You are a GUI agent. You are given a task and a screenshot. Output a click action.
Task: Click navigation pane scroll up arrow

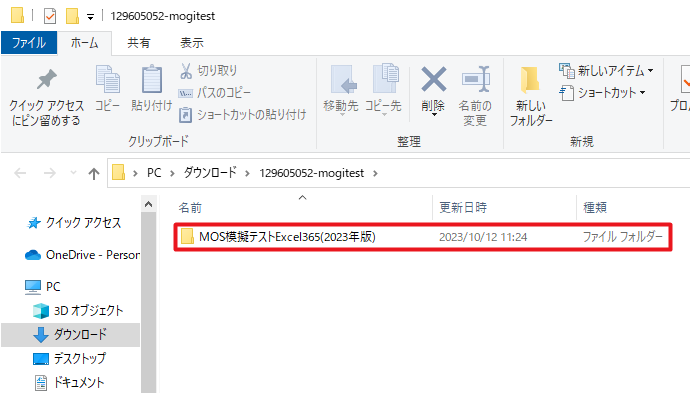(148, 204)
